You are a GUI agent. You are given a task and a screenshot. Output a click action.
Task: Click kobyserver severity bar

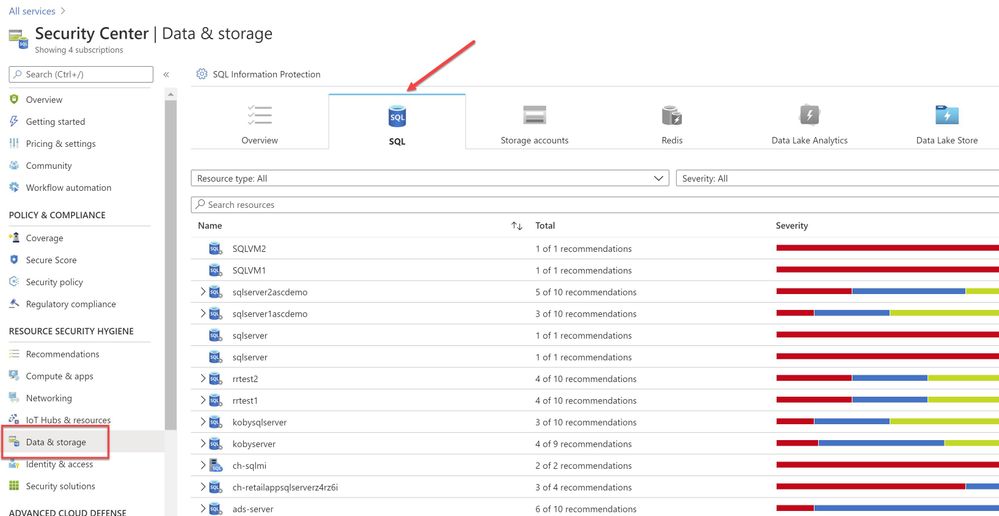click(888, 443)
